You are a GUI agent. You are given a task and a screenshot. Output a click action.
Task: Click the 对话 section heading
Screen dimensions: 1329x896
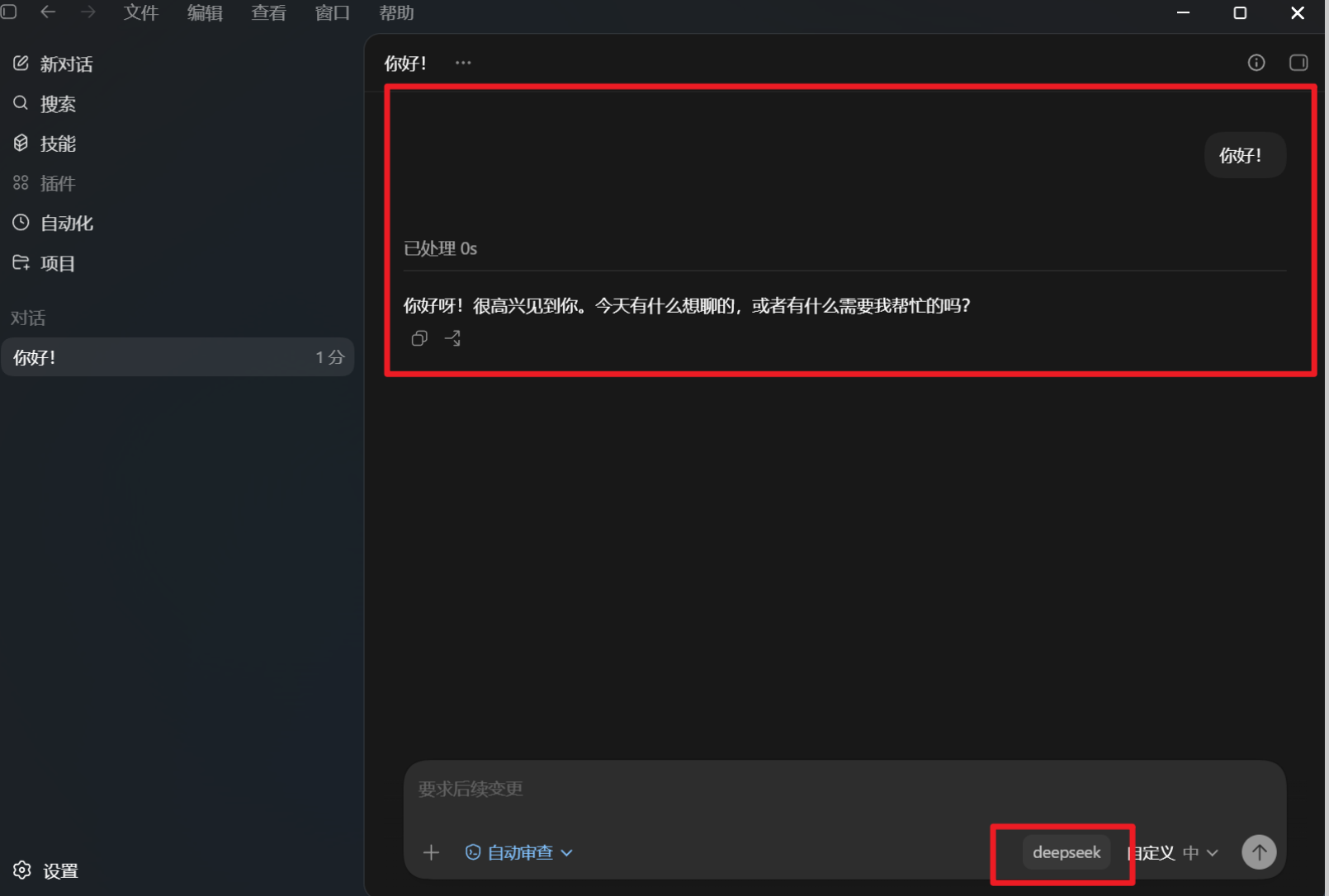pos(28,318)
